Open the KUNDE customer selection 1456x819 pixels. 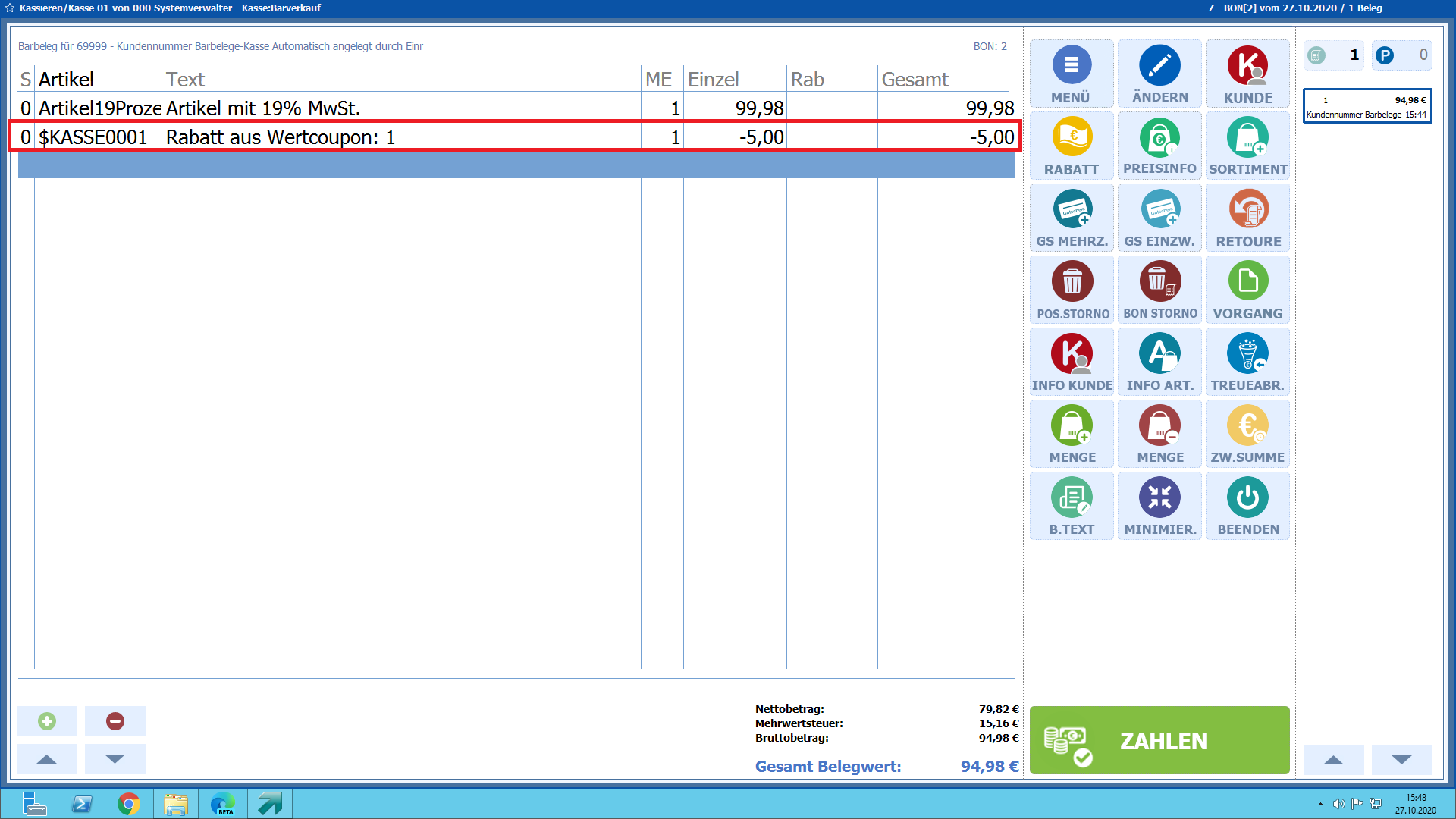tap(1247, 74)
